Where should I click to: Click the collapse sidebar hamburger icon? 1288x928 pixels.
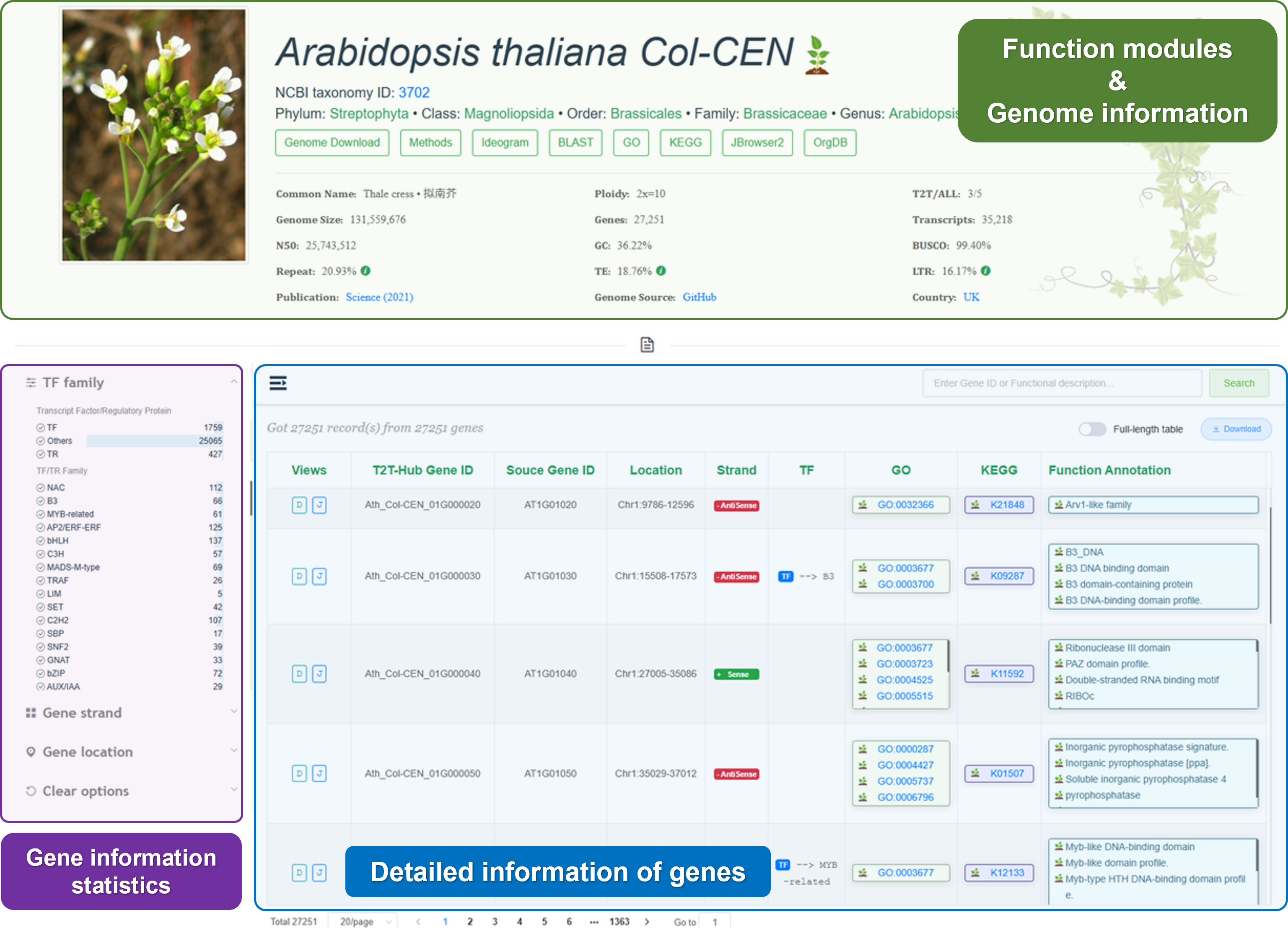pyautogui.click(x=278, y=383)
